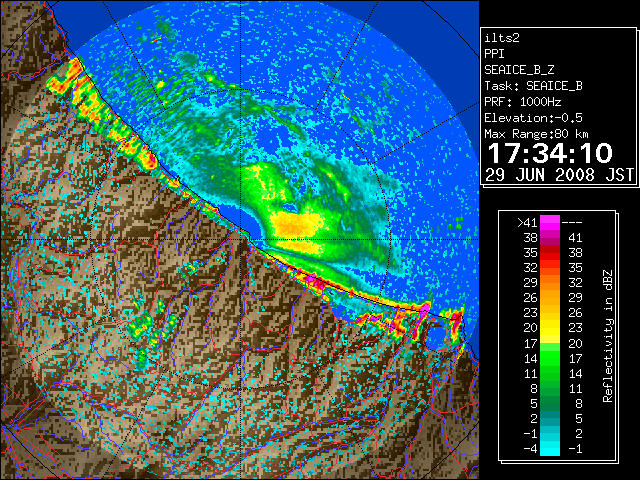640x480 pixels.
Task: Click the 17:34:10 timestamp
Action: click(550, 153)
